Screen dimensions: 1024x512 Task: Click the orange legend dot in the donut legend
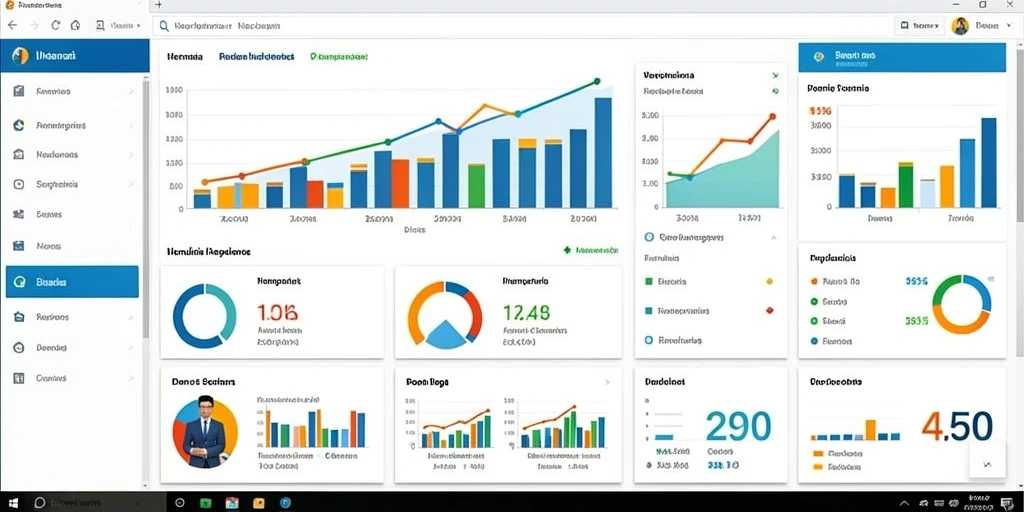pos(814,281)
